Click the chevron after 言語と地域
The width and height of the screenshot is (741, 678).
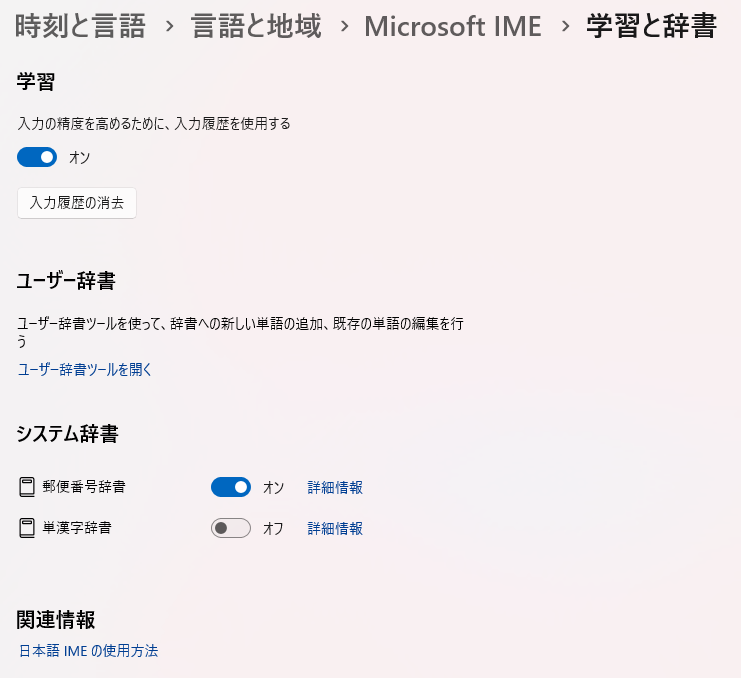[345, 27]
